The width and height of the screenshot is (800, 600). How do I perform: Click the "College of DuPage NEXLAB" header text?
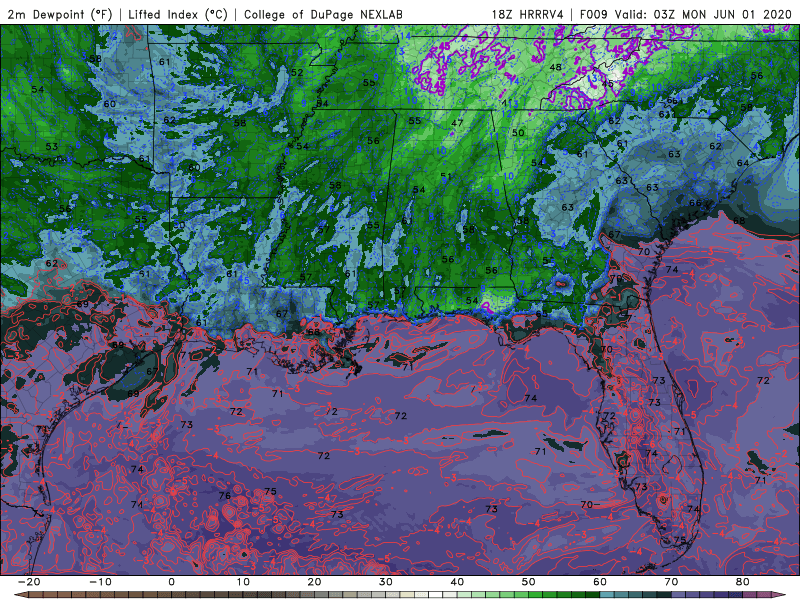(323, 15)
